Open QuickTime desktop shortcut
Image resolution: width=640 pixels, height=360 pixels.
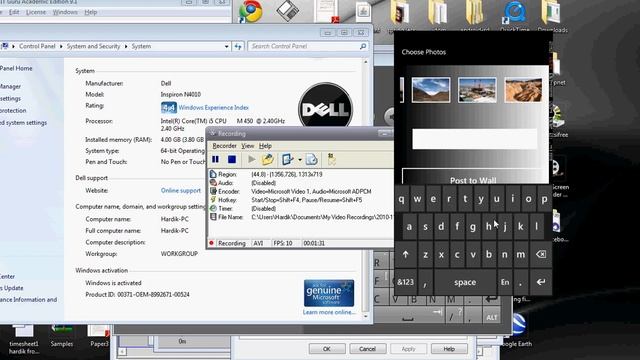(514, 15)
